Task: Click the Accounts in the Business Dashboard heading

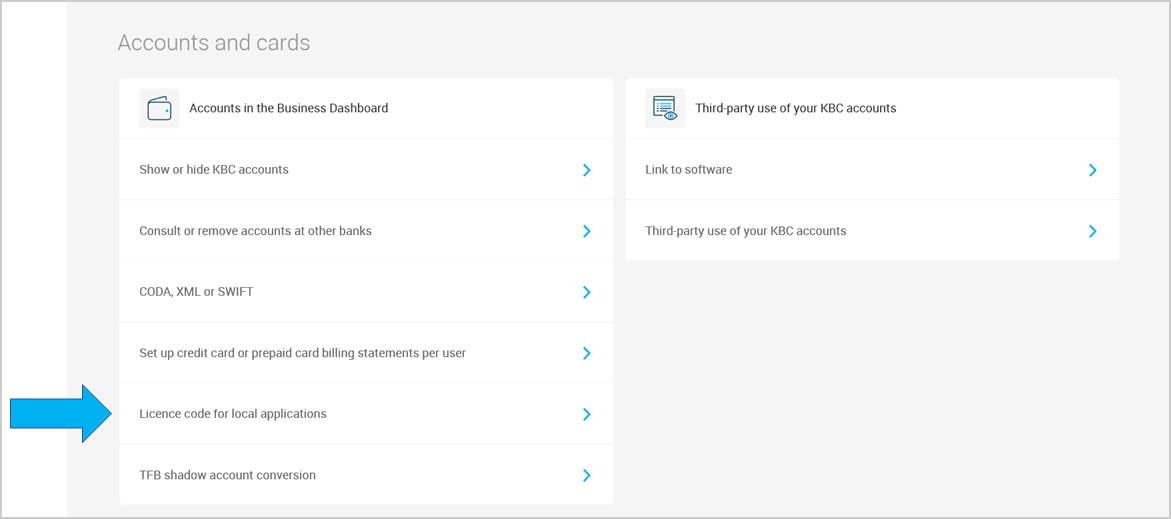Action: (288, 108)
